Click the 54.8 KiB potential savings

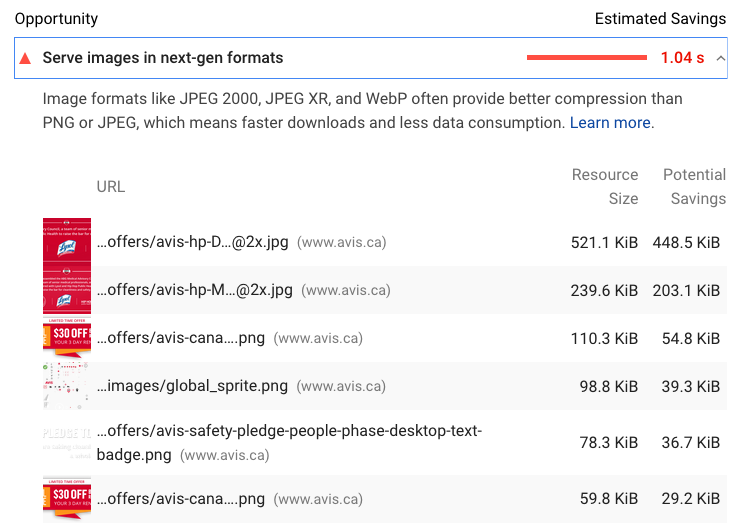[691, 339]
